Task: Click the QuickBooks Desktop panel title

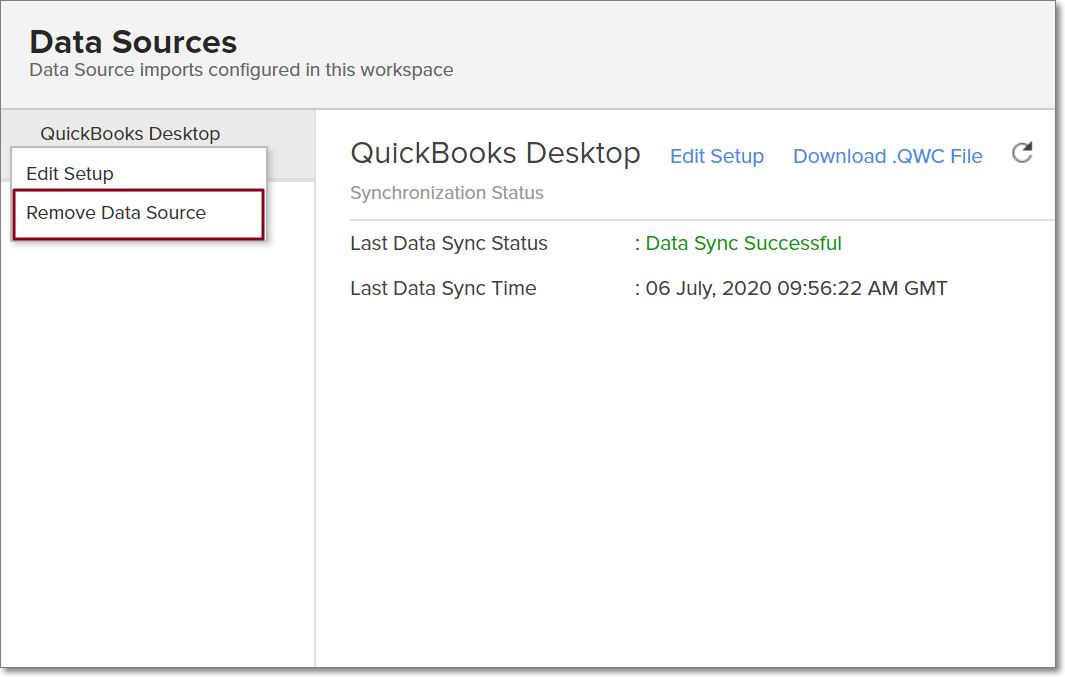Action: 495,153
